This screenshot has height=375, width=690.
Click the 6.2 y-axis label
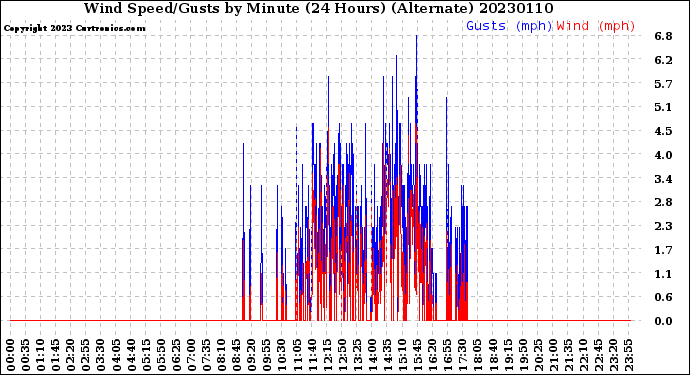664,60
